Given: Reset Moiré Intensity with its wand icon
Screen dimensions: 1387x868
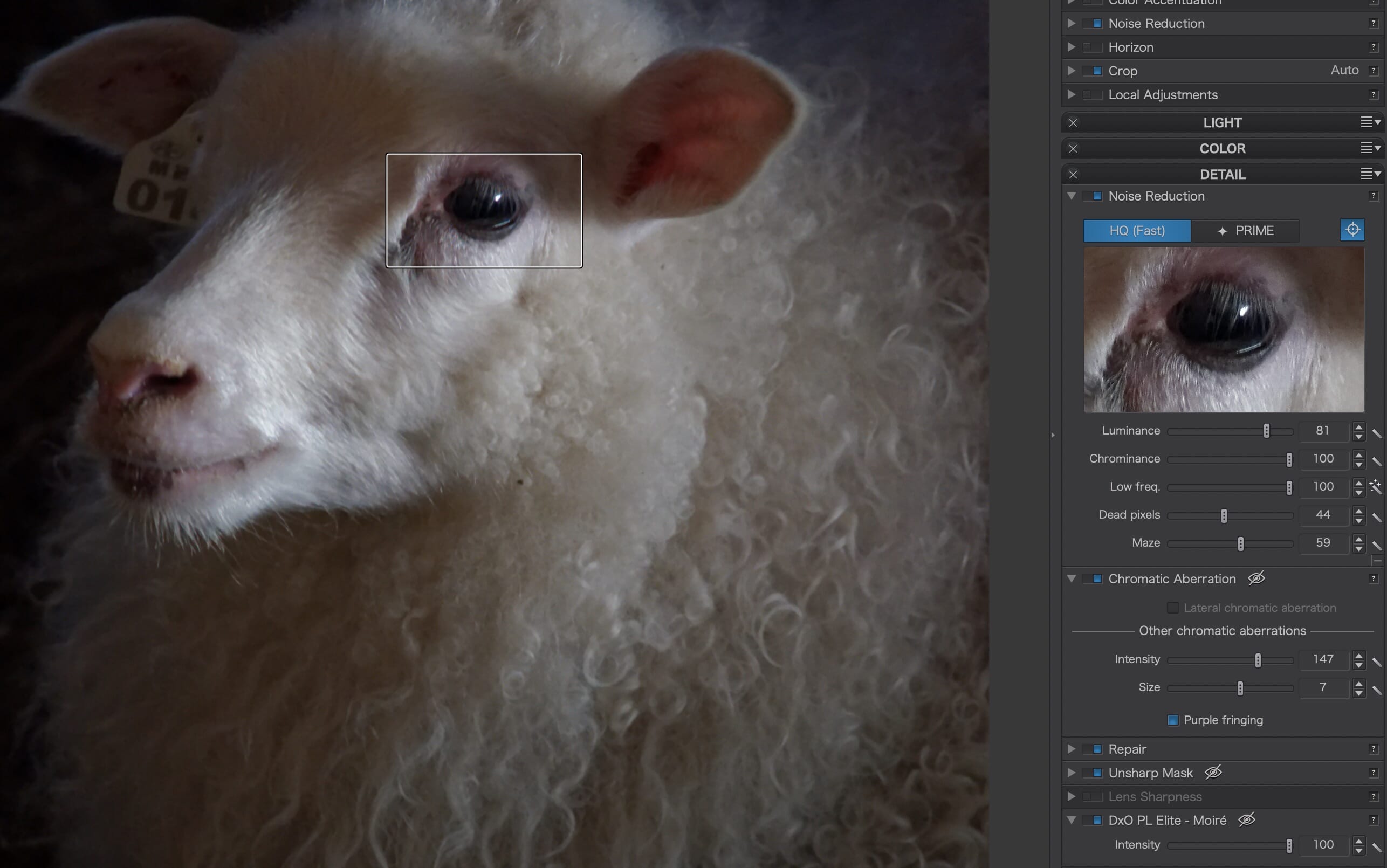Looking at the screenshot, I should [1376, 847].
